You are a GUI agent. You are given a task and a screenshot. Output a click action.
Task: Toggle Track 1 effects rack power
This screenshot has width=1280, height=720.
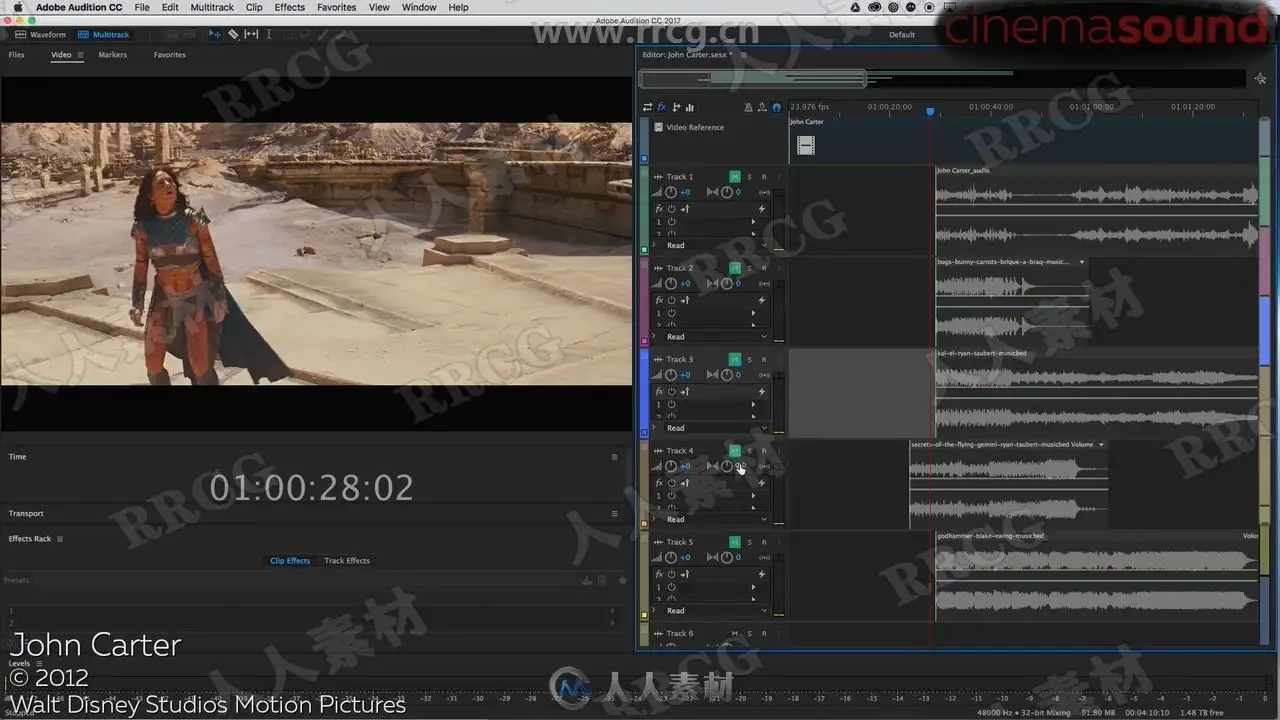coord(671,209)
